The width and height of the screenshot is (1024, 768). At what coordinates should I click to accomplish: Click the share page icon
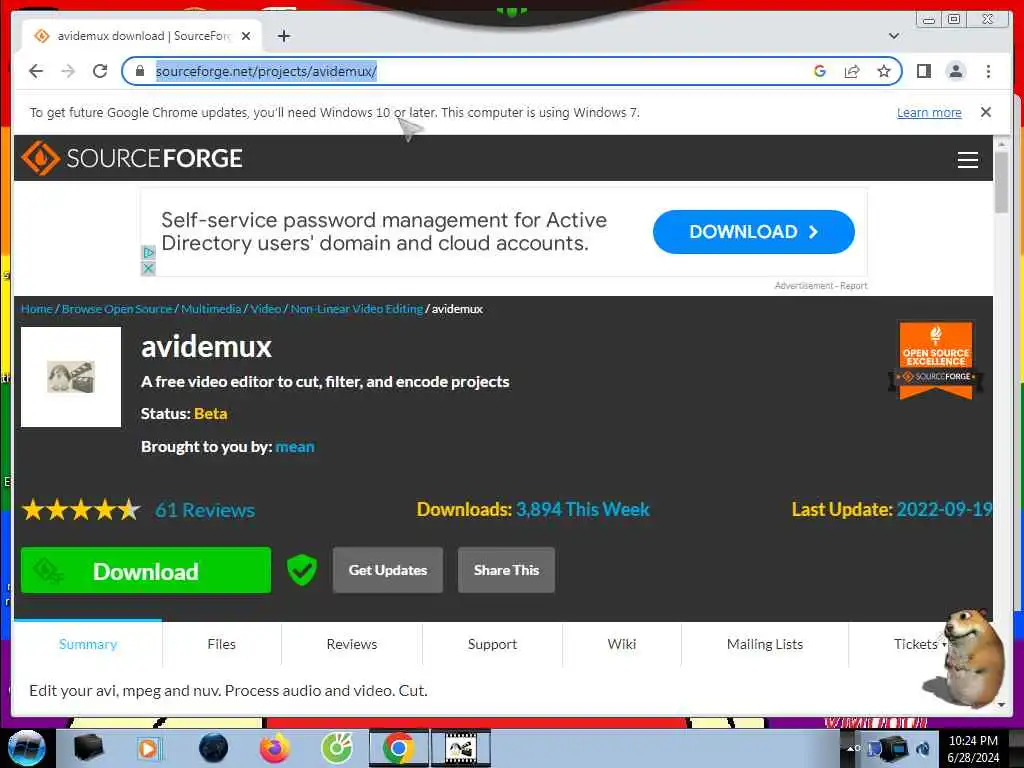[x=852, y=71]
